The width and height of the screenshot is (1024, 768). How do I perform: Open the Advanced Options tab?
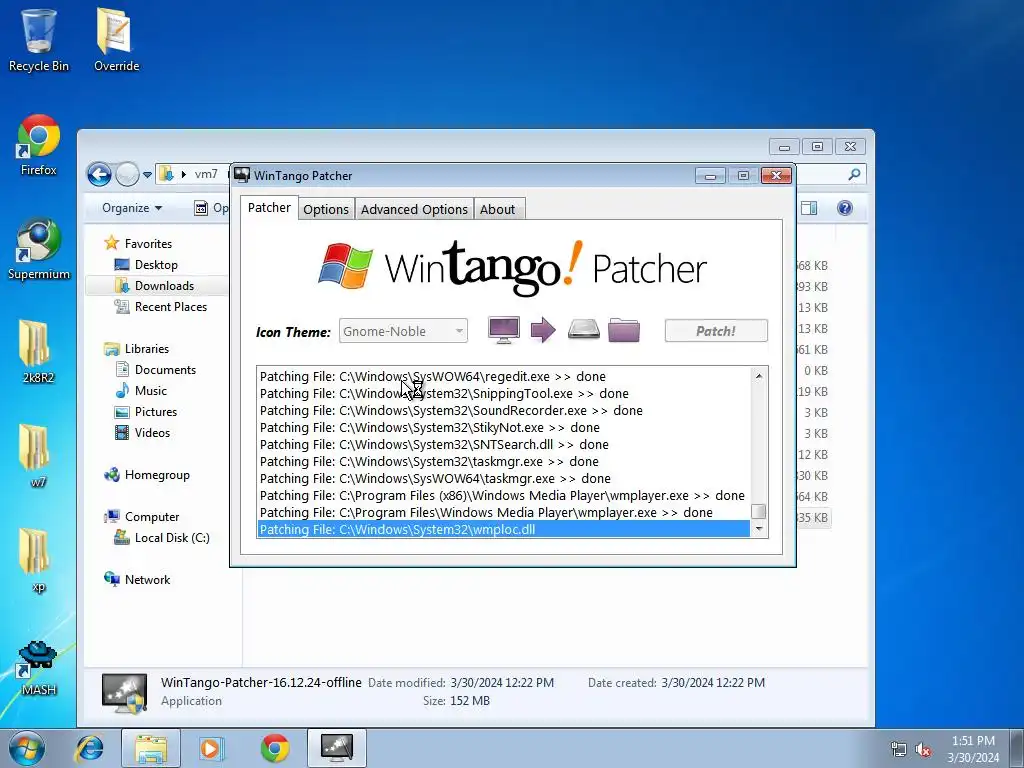click(x=414, y=209)
